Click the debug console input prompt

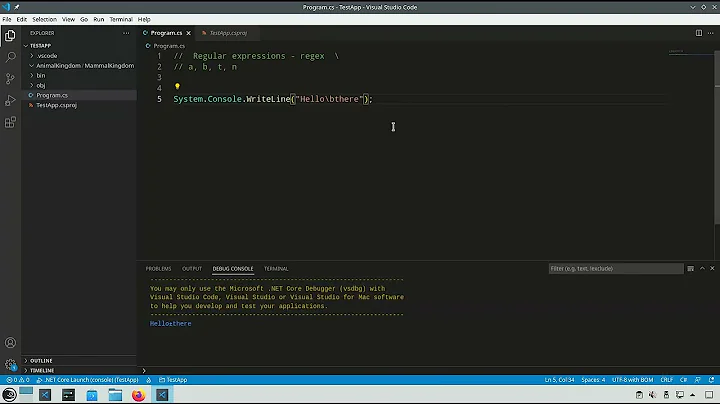(x=429, y=370)
